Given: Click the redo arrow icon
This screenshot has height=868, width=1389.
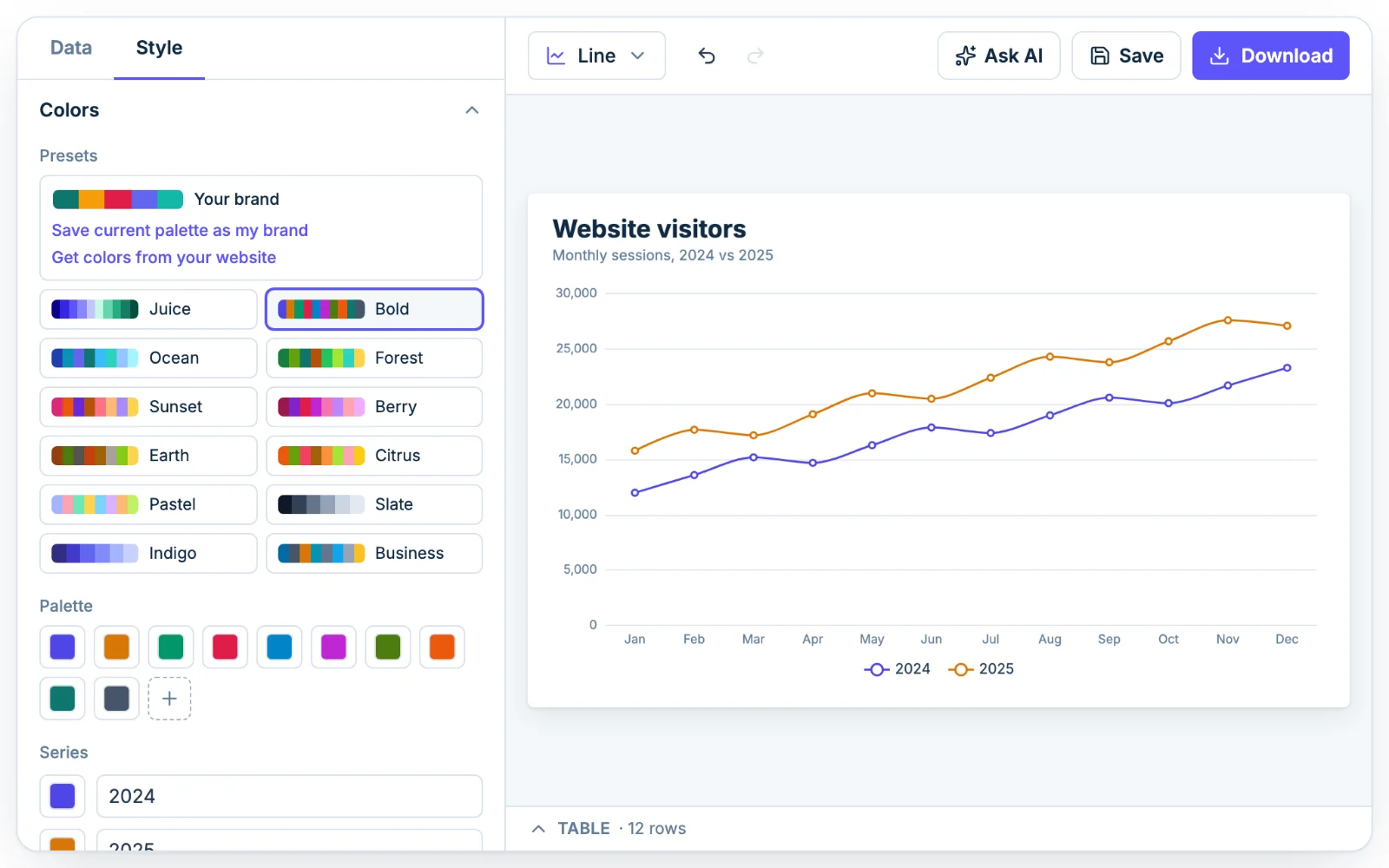Looking at the screenshot, I should [755, 56].
